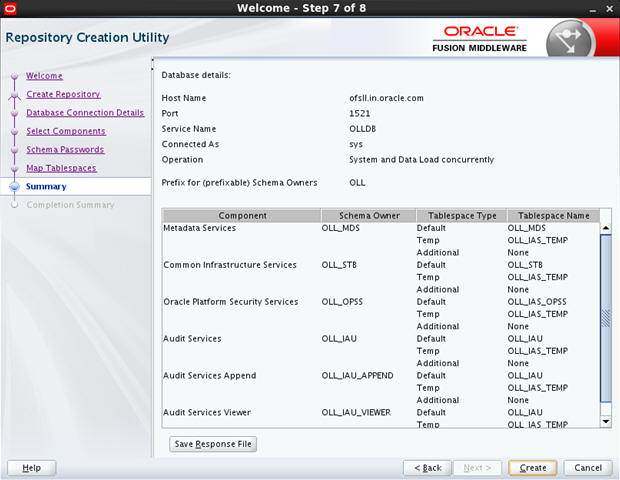The height and width of the screenshot is (480, 620).
Task: Click the table scrollbar up arrow
Action: tap(606, 228)
